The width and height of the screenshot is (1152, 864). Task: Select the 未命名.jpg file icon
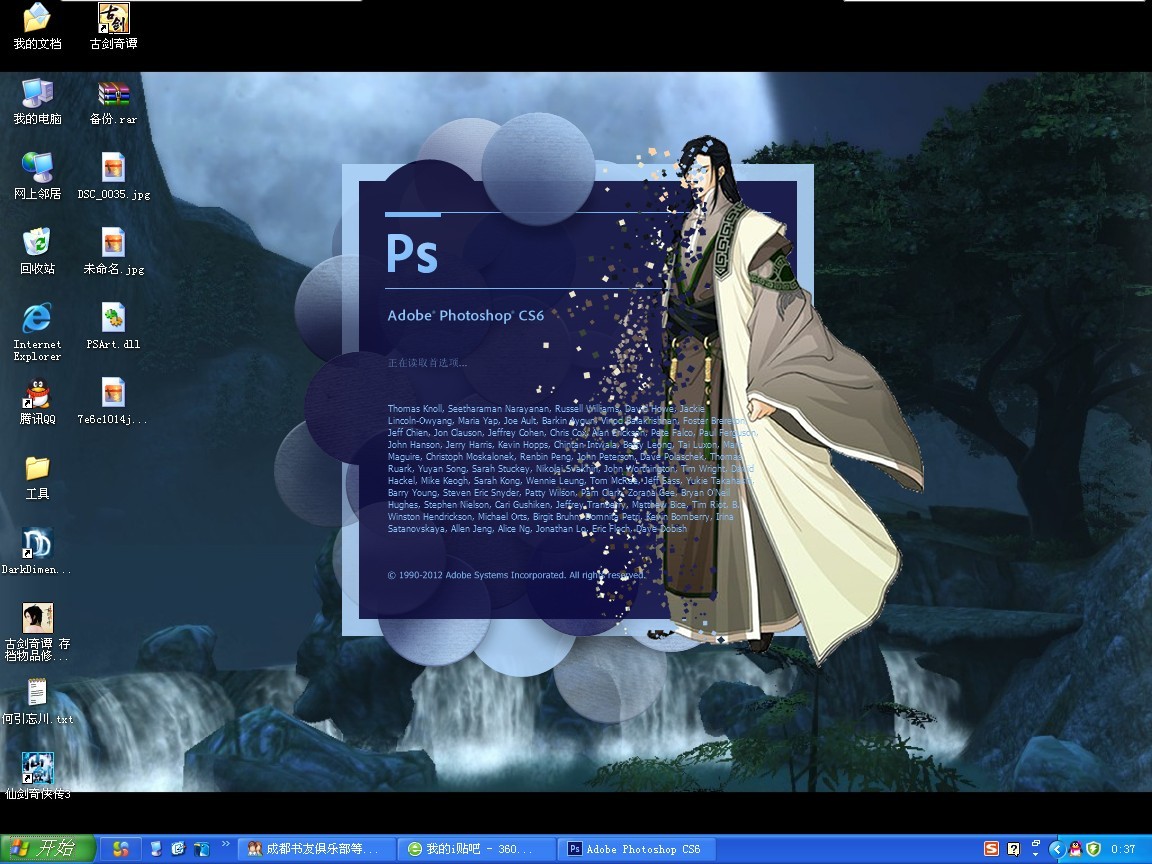[x=113, y=251]
